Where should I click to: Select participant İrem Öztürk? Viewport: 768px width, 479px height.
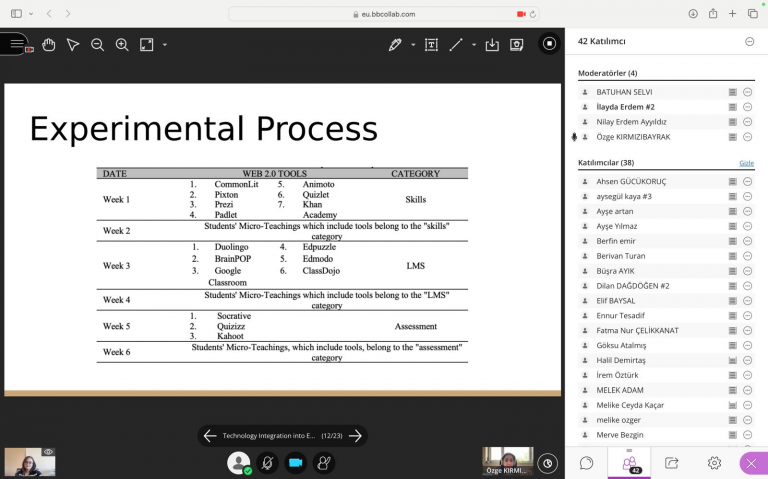click(666, 375)
